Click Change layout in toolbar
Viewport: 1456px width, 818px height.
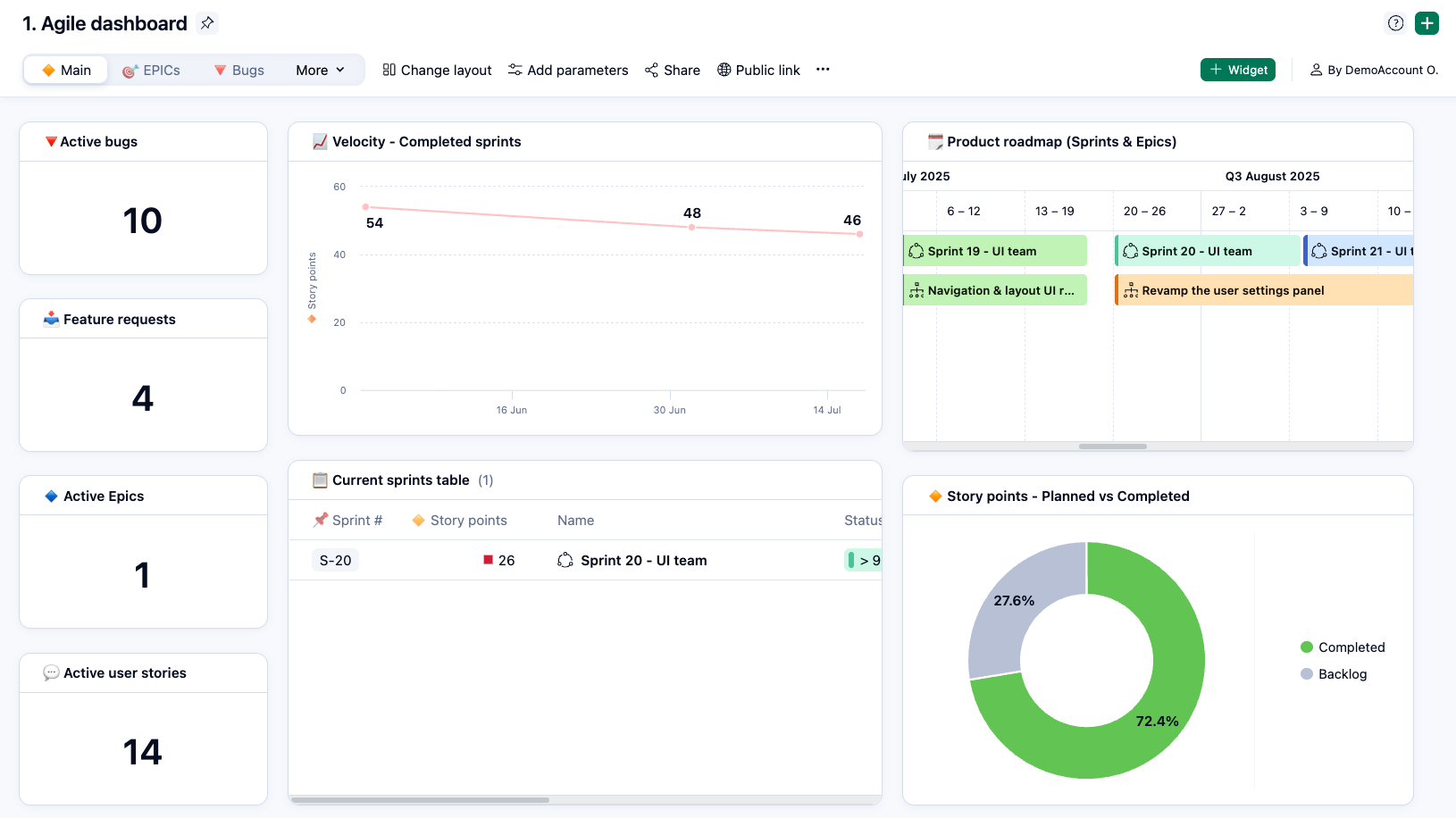437,70
